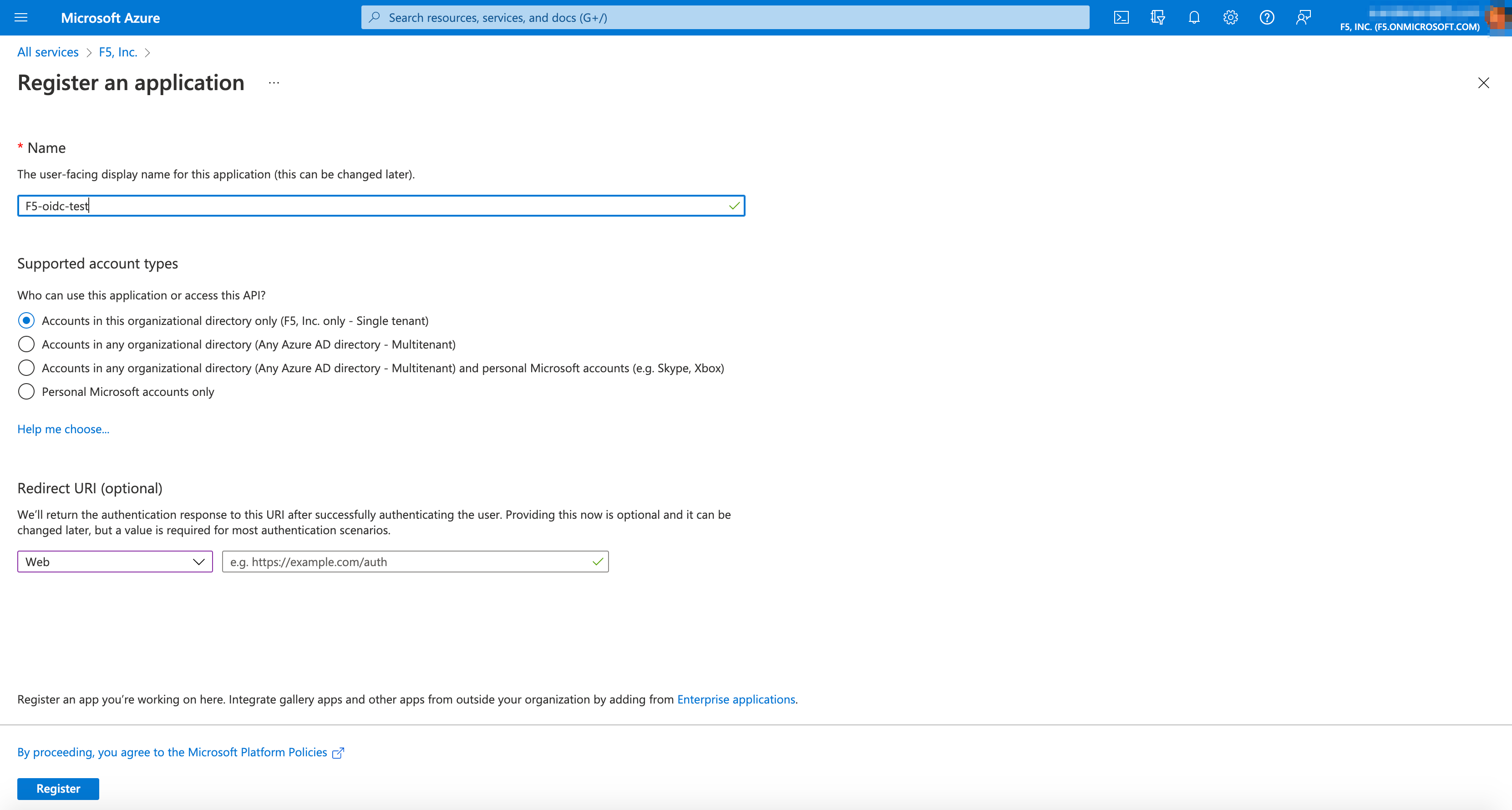Select Personal Microsoft accounts only
The width and height of the screenshot is (1512, 810).
(26, 391)
